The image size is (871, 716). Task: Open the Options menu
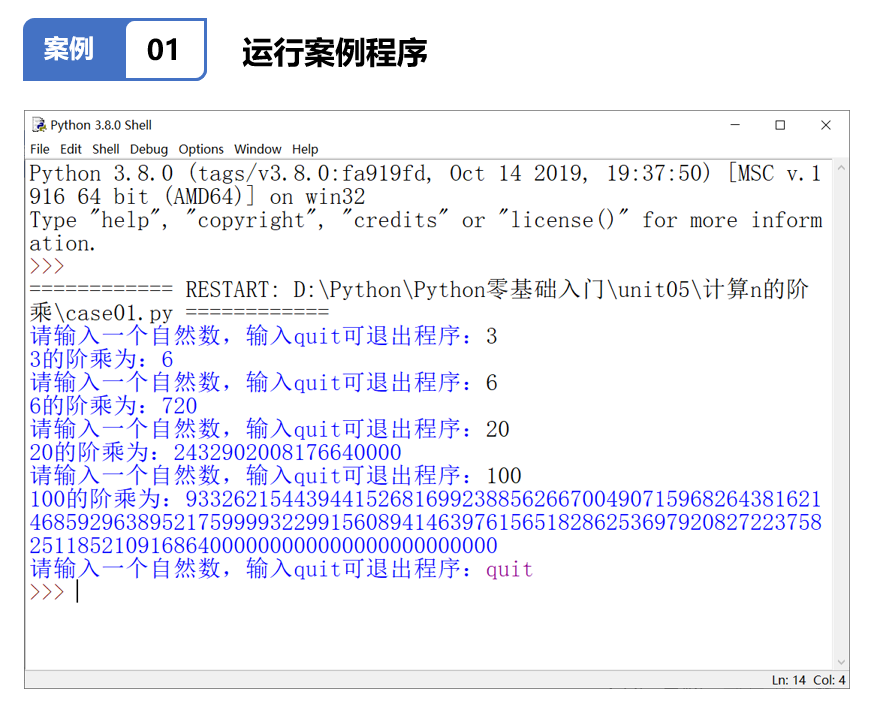pyautogui.click(x=201, y=149)
